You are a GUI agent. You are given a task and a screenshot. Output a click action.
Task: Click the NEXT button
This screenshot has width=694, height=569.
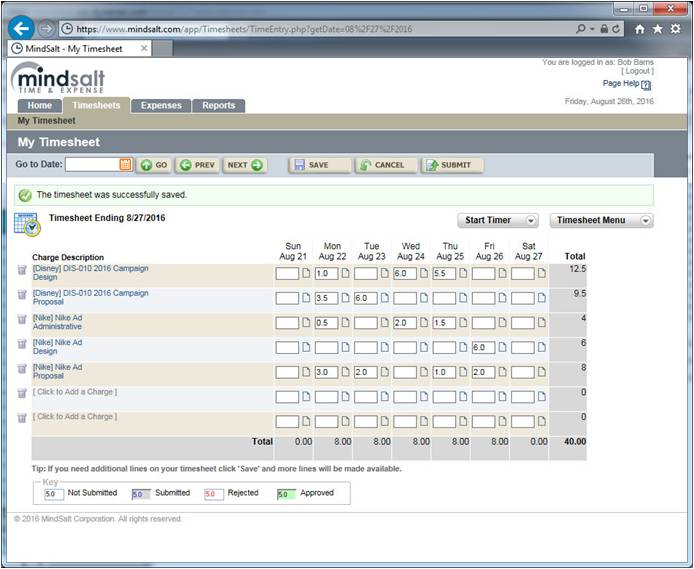(245, 165)
